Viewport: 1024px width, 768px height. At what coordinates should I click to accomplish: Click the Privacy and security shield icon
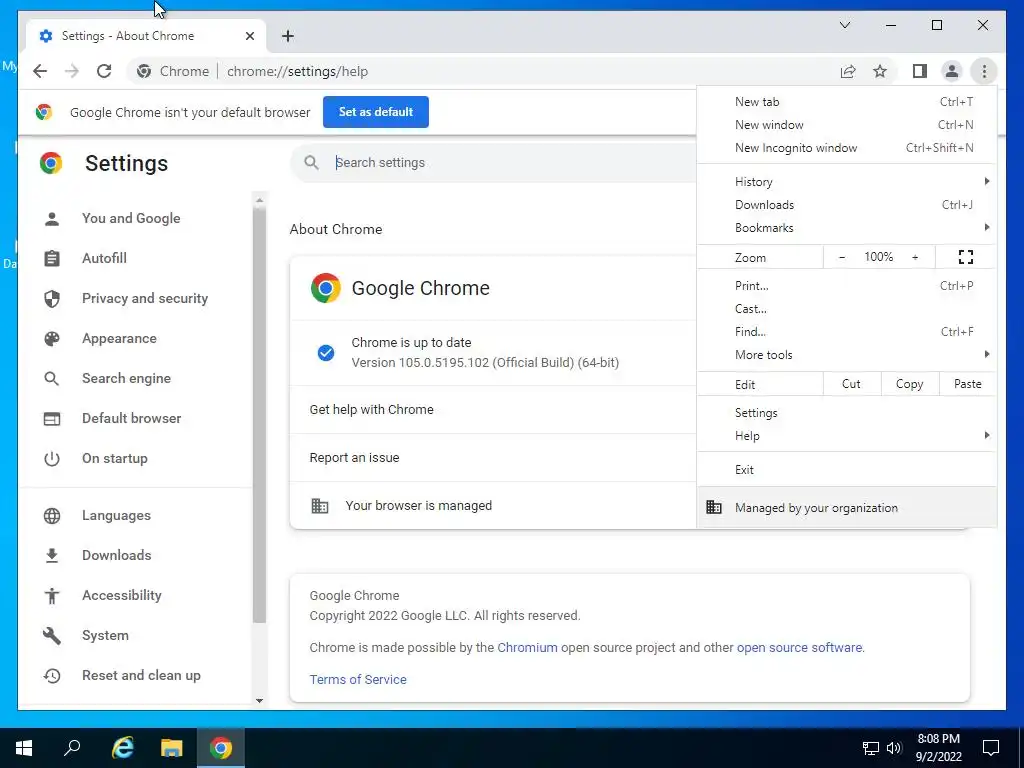click(x=52, y=298)
